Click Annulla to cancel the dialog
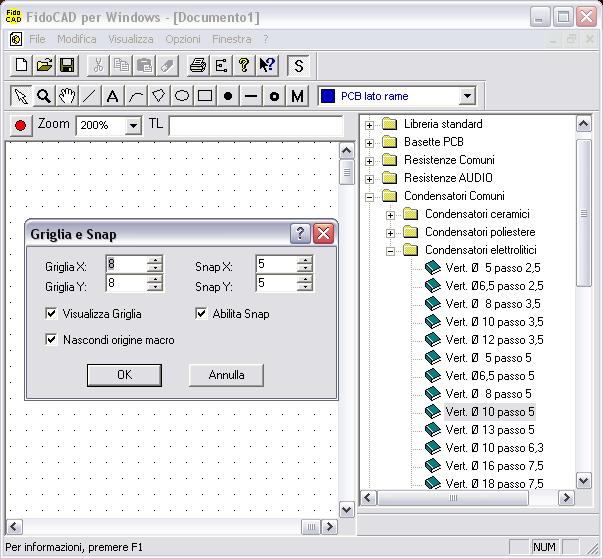This screenshot has height=559, width=603. 227,375
